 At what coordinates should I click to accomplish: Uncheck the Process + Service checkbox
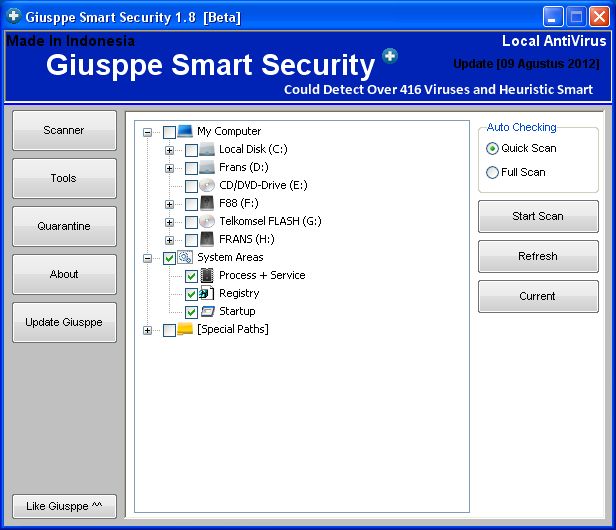[191, 277]
